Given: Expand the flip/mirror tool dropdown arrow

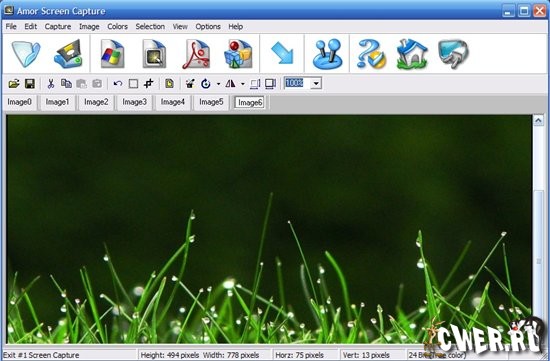Looking at the screenshot, I should (x=242, y=84).
